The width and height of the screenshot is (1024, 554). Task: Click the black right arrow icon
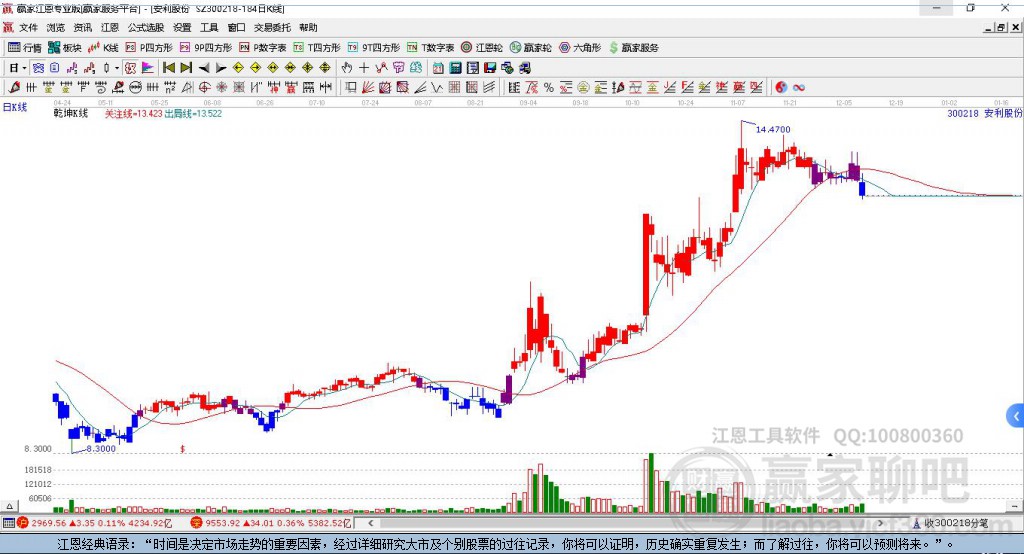(x=221, y=68)
